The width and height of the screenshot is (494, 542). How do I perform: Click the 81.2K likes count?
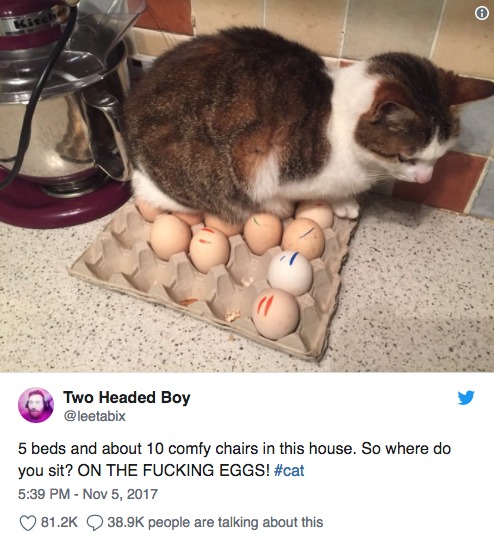[59, 522]
